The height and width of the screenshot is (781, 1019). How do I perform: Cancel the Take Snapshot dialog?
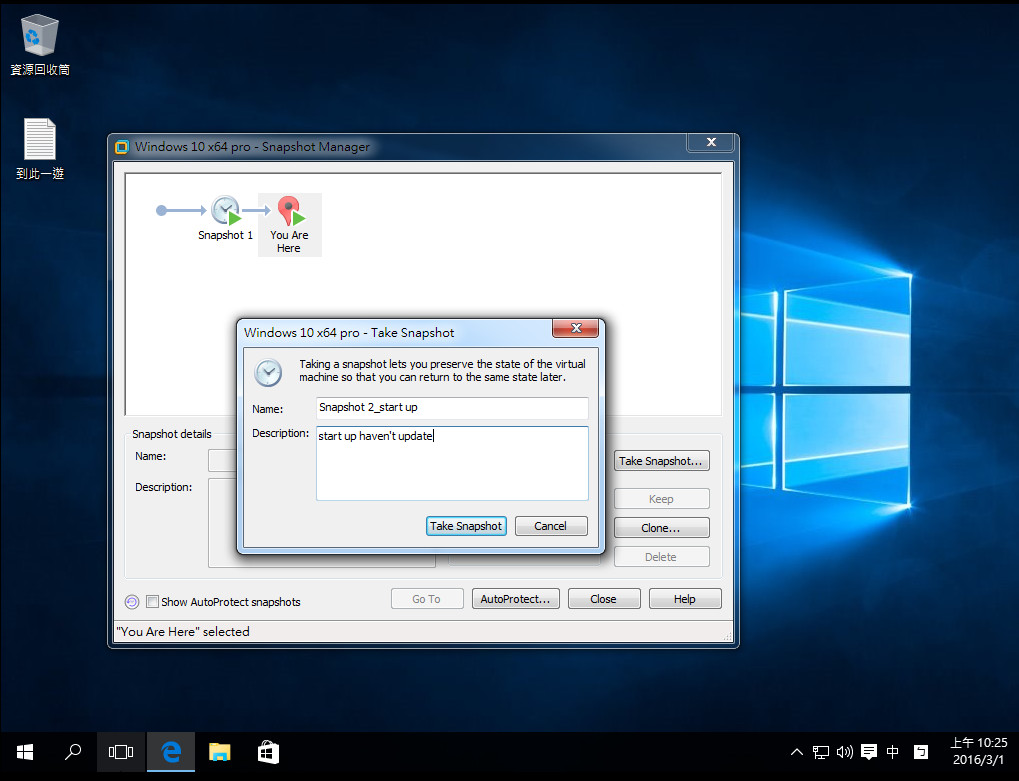click(551, 526)
